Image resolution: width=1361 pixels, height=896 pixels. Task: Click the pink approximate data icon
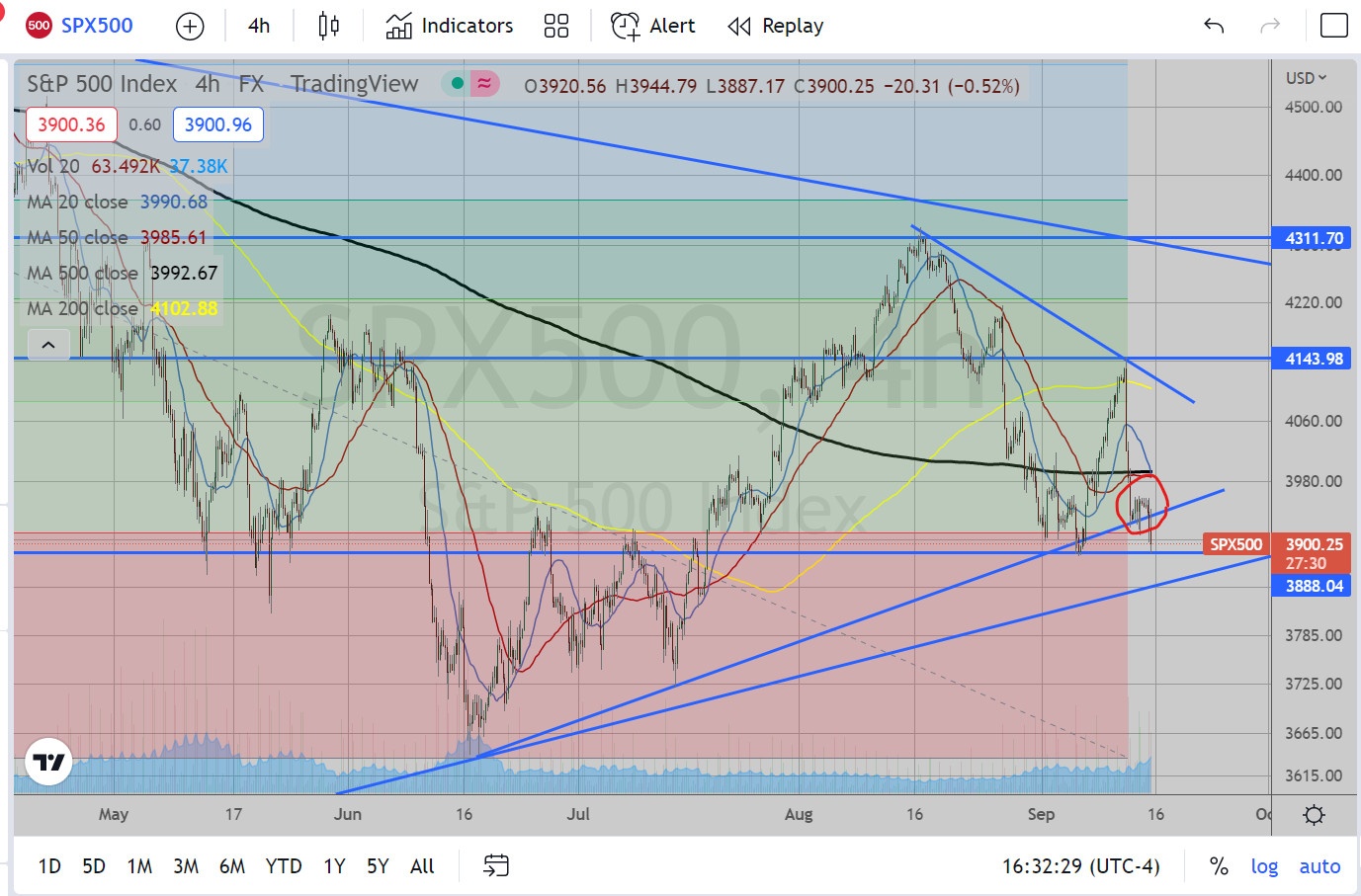coord(484,84)
